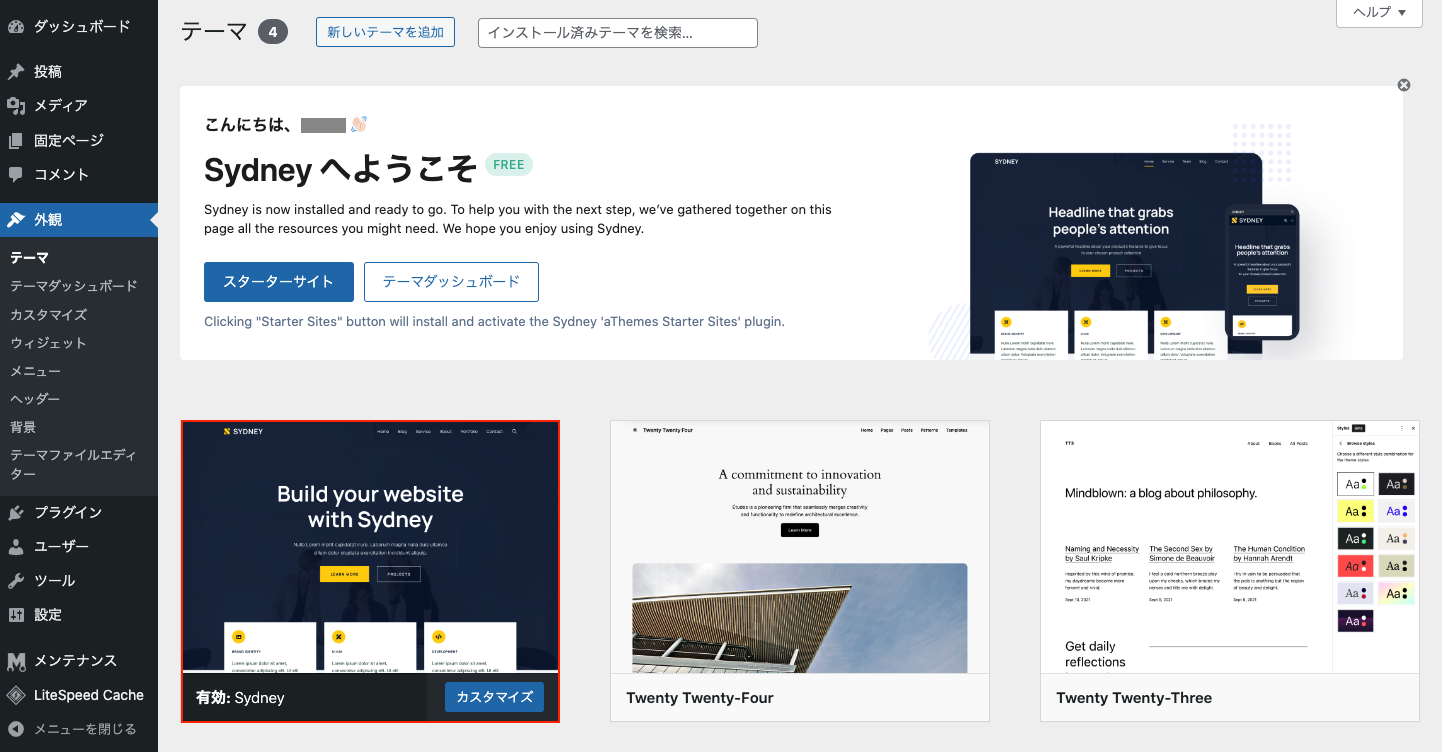Select the Twenty Twenty-Four theme thumbnail

tap(800, 547)
